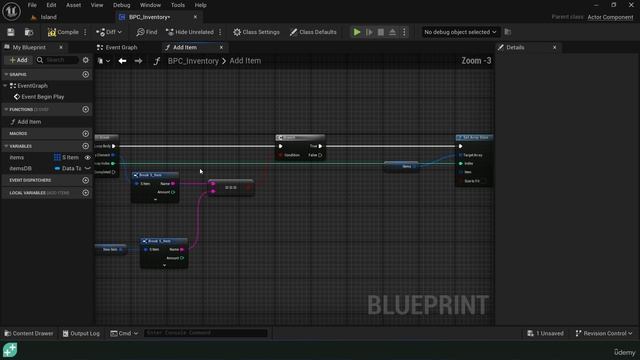Open My Blueprint settings gear
The width and height of the screenshot is (640, 360).
click(x=85, y=60)
